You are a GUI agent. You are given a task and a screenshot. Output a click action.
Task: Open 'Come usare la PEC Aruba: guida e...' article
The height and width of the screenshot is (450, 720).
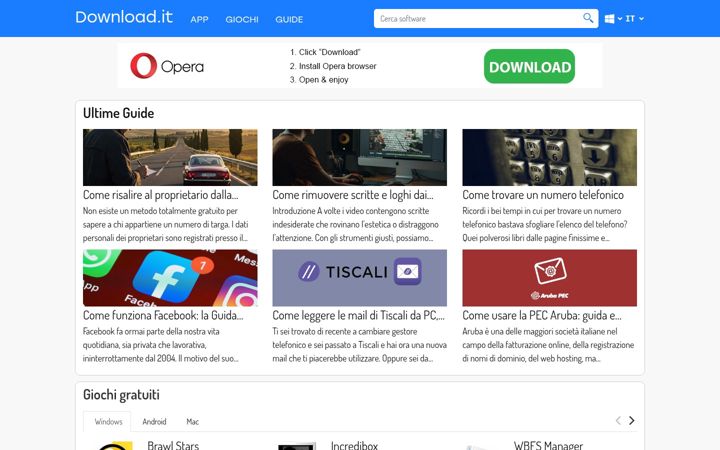coord(542,315)
